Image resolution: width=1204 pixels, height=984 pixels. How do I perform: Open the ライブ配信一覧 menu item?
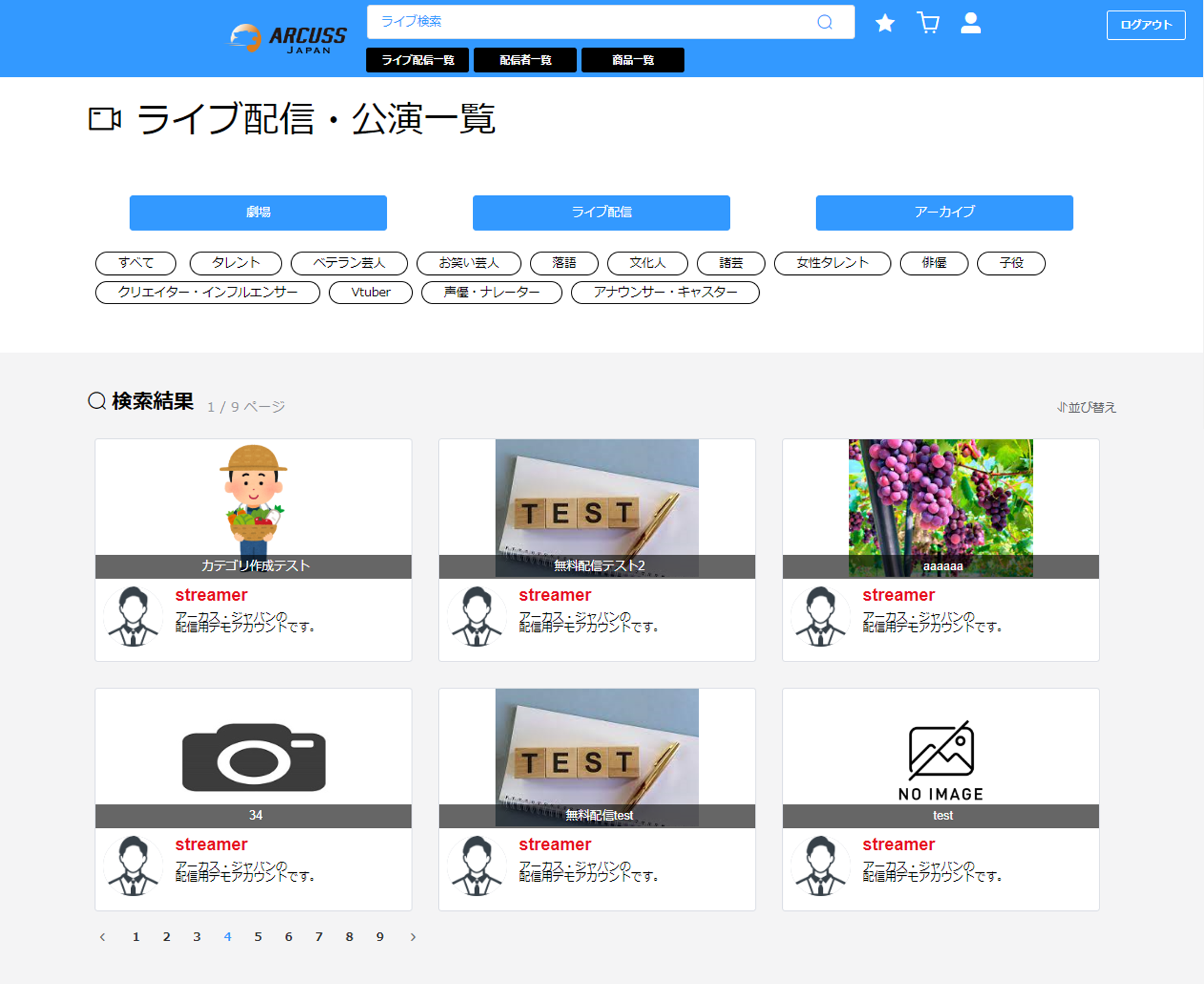point(418,60)
